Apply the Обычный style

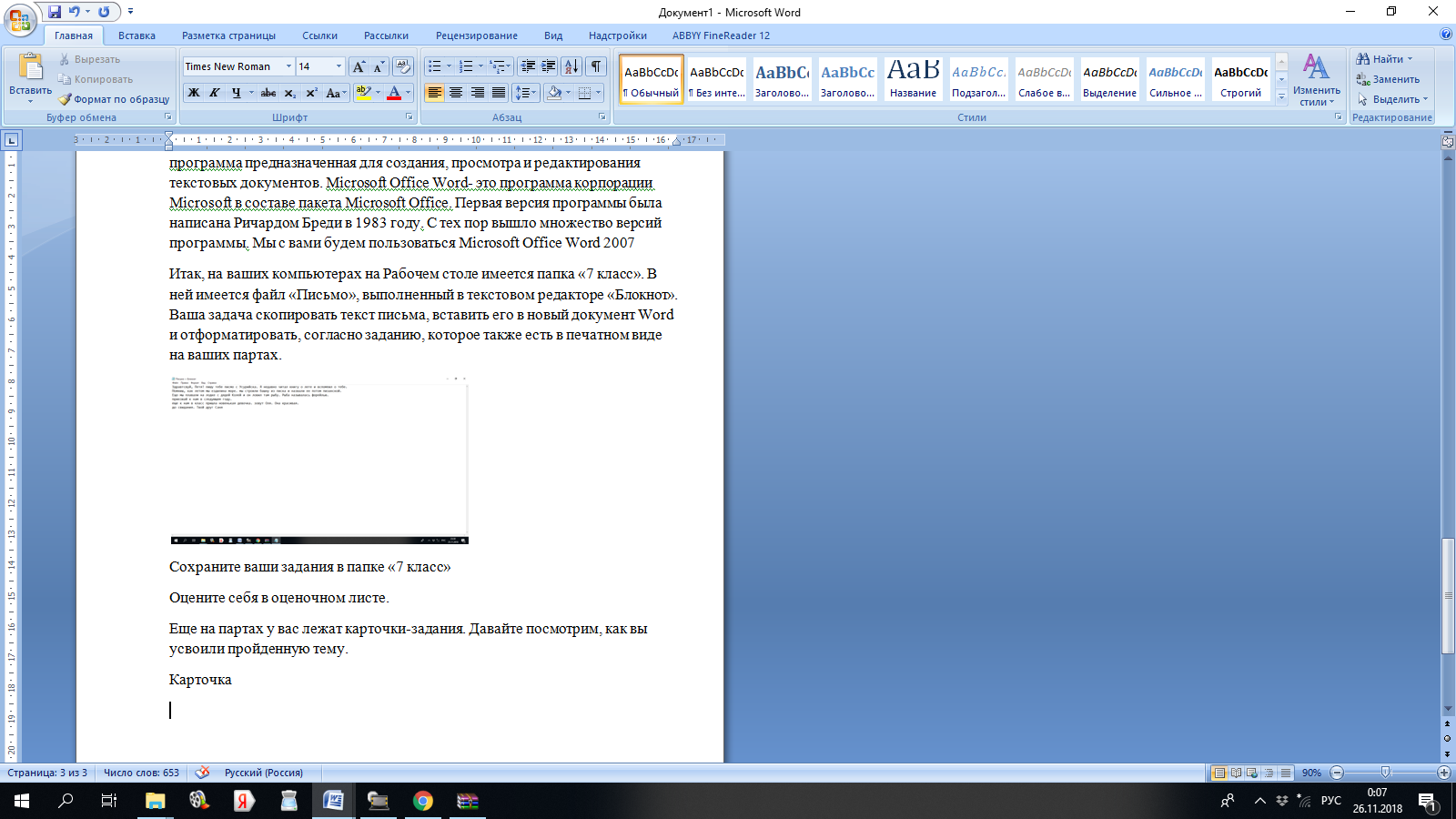click(652, 80)
